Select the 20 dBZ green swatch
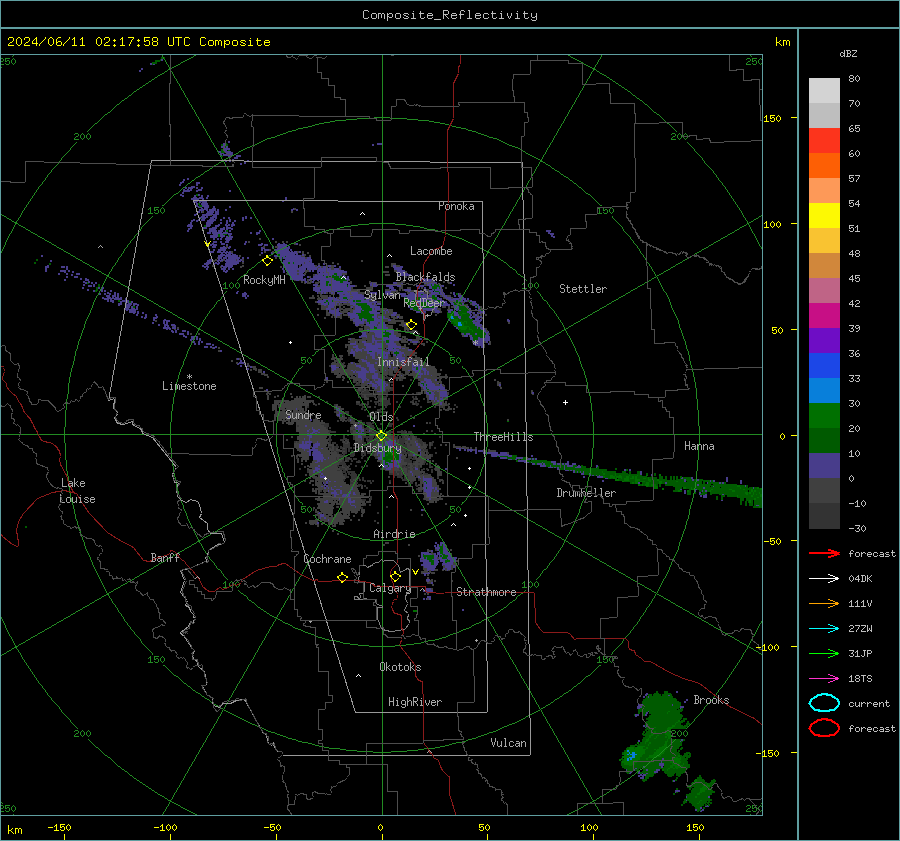Image resolution: width=900 pixels, height=841 pixels. click(824, 416)
